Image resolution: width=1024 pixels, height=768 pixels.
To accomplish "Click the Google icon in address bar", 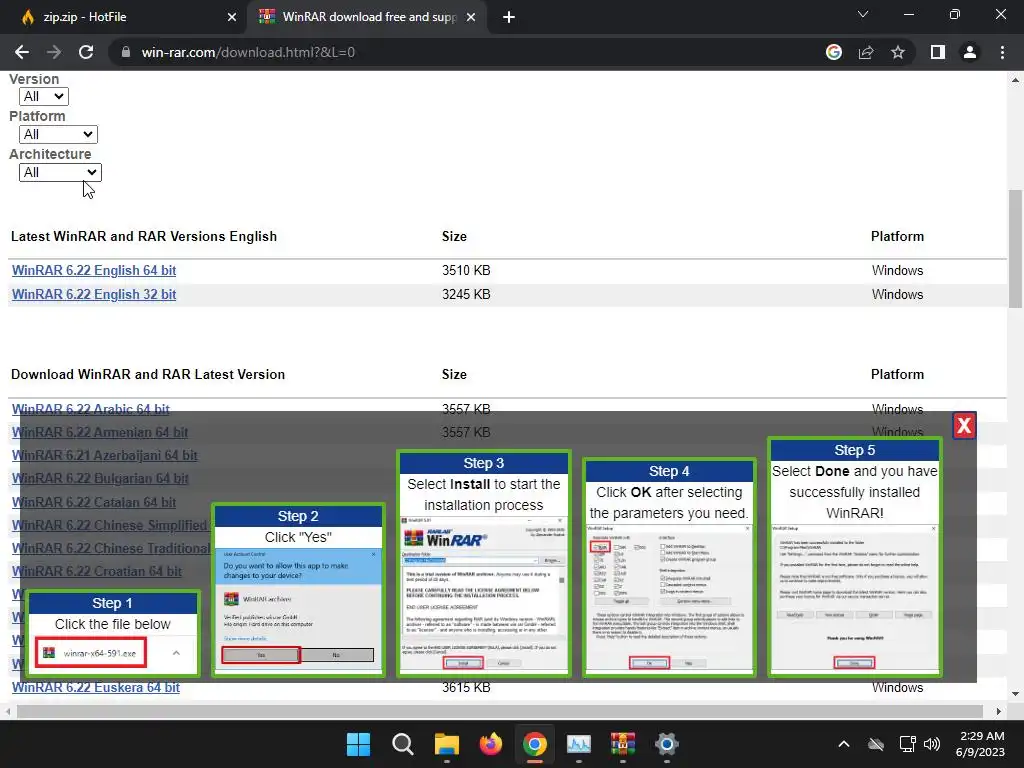I will coord(833,52).
